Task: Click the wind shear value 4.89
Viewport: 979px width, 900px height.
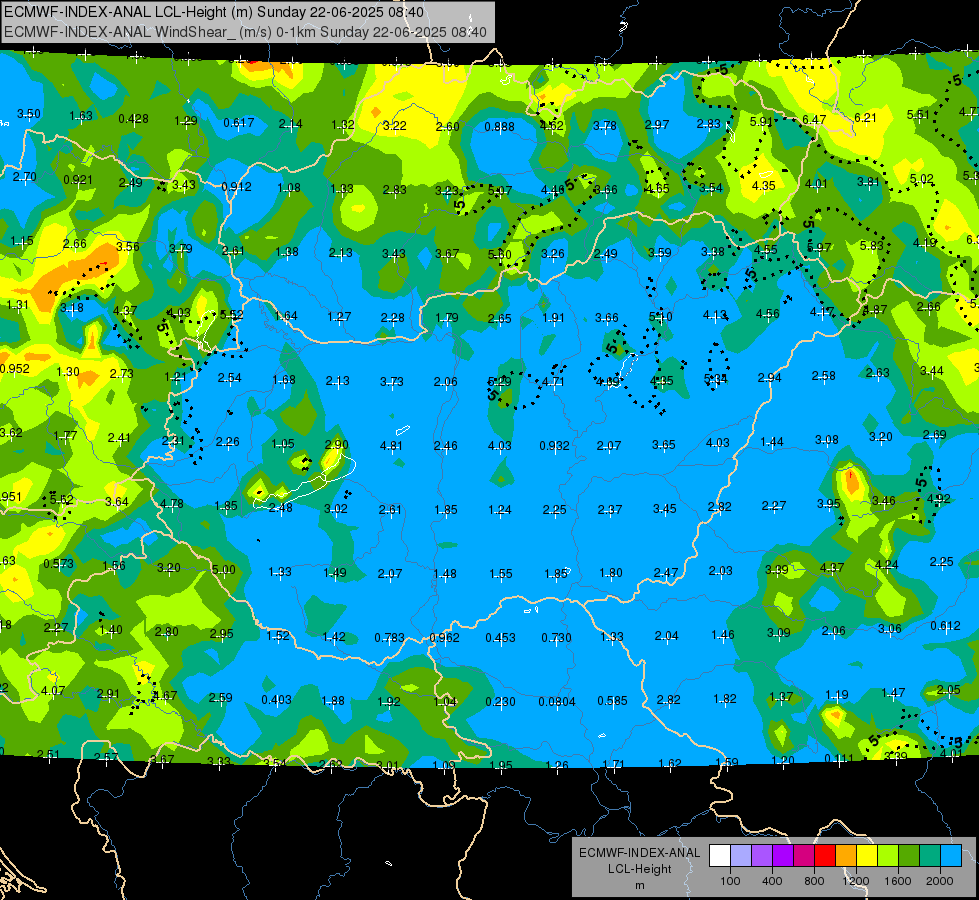Action: (x=608, y=382)
